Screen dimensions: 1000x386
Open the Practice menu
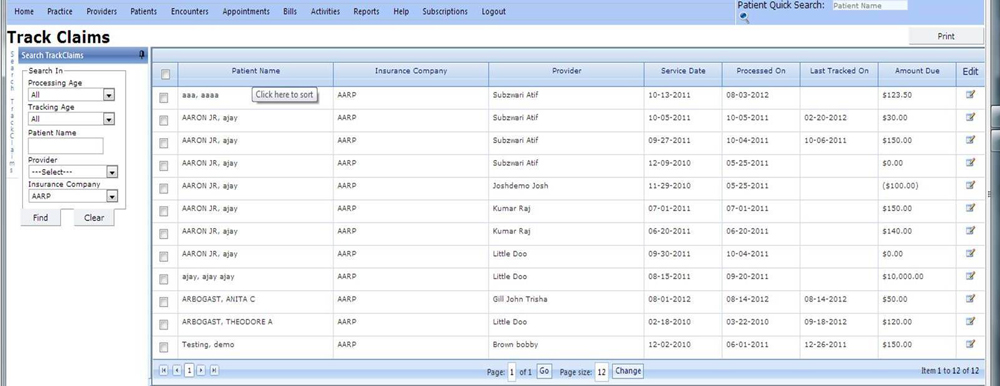60,11
